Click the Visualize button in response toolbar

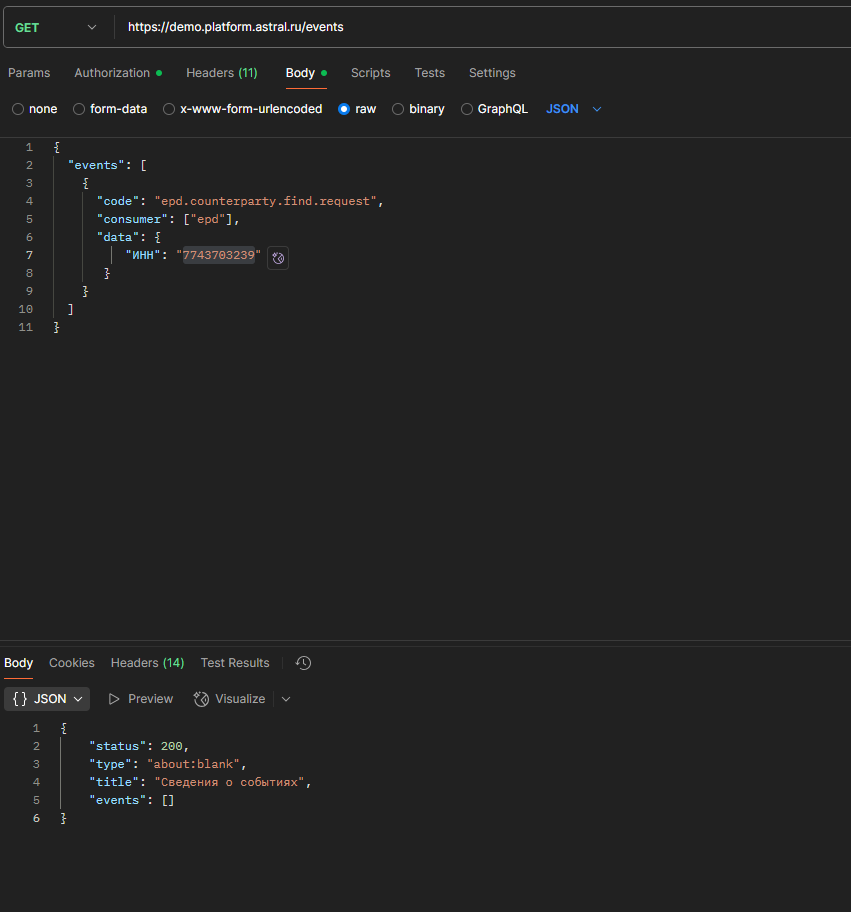point(230,699)
